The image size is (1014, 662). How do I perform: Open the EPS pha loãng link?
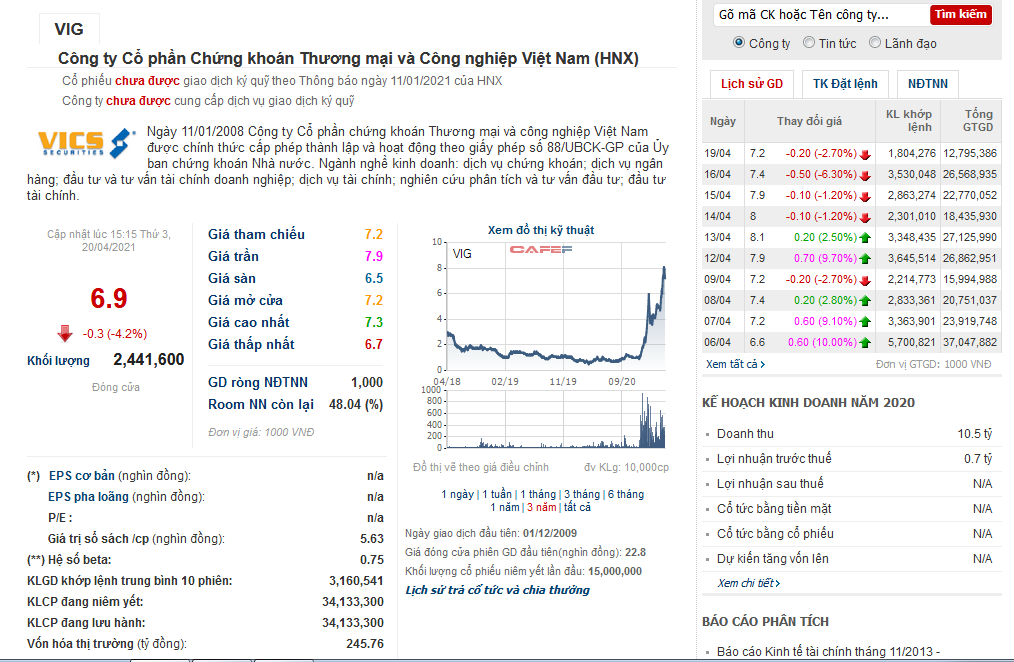point(89,497)
